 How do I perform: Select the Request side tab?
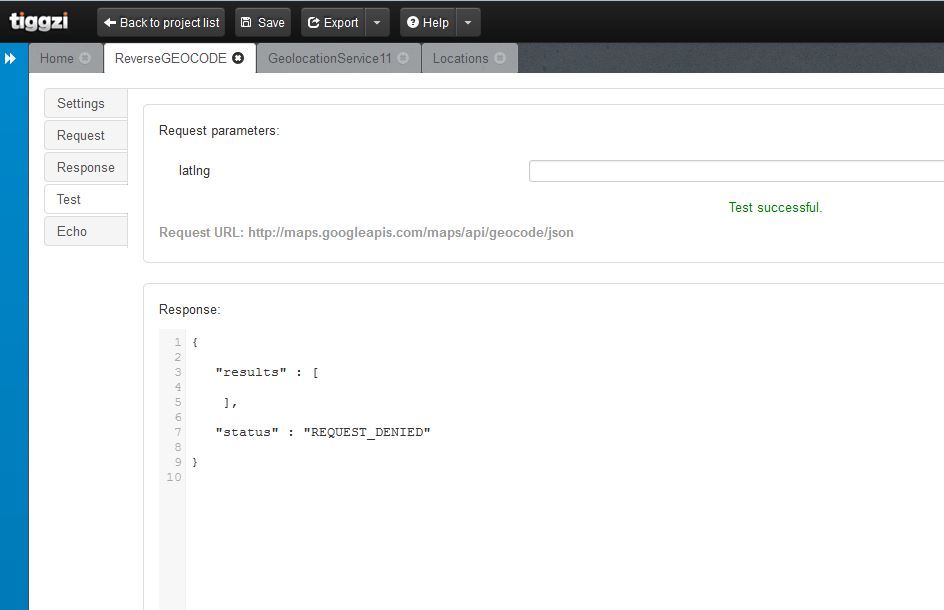(x=81, y=135)
